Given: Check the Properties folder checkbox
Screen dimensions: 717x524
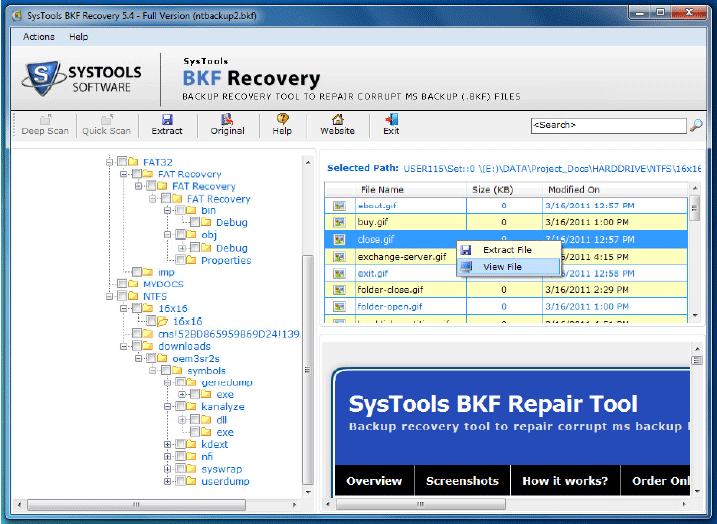Looking at the screenshot, I should click(181, 260).
